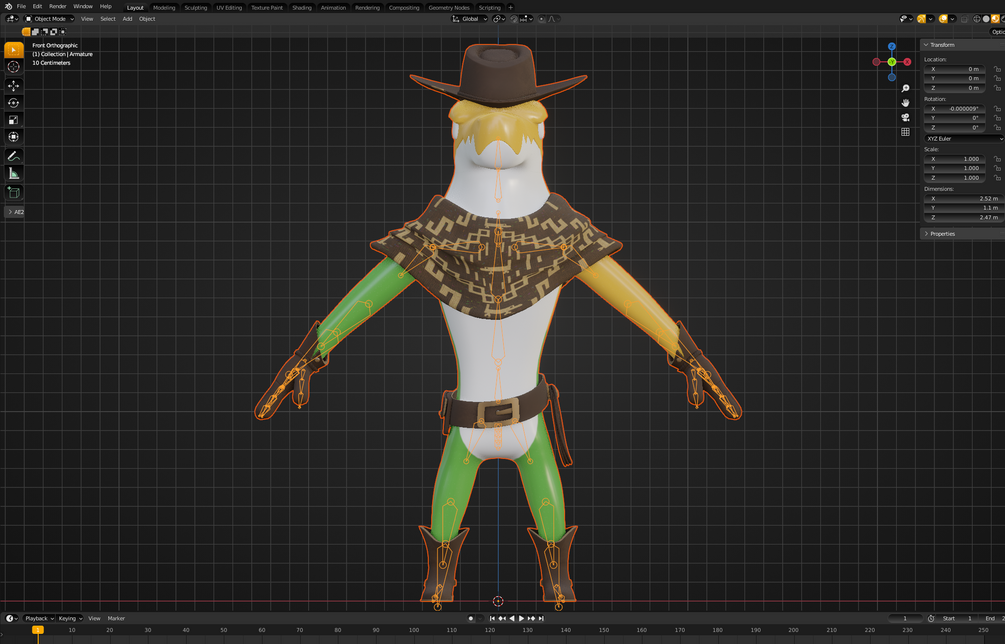Select the Scale tool
The width and height of the screenshot is (1005, 644).
13,120
